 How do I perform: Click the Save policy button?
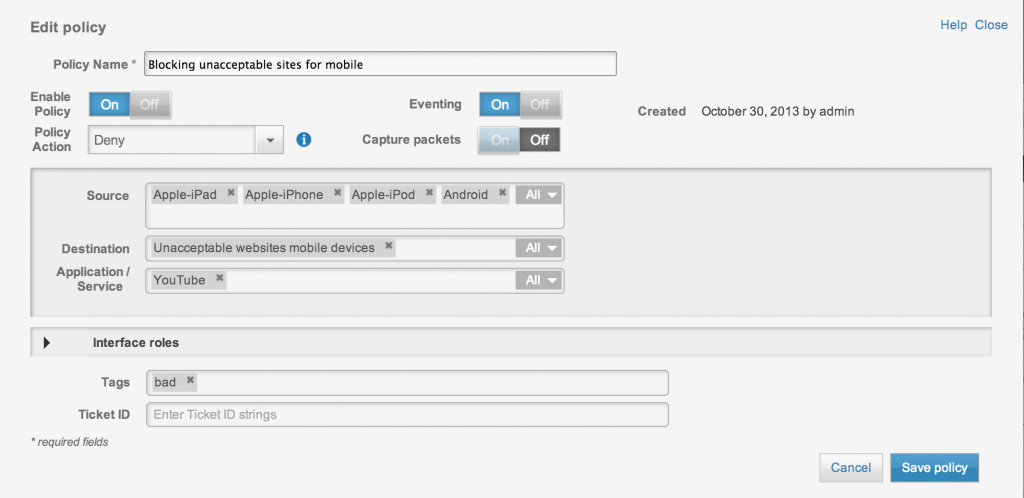click(x=934, y=467)
